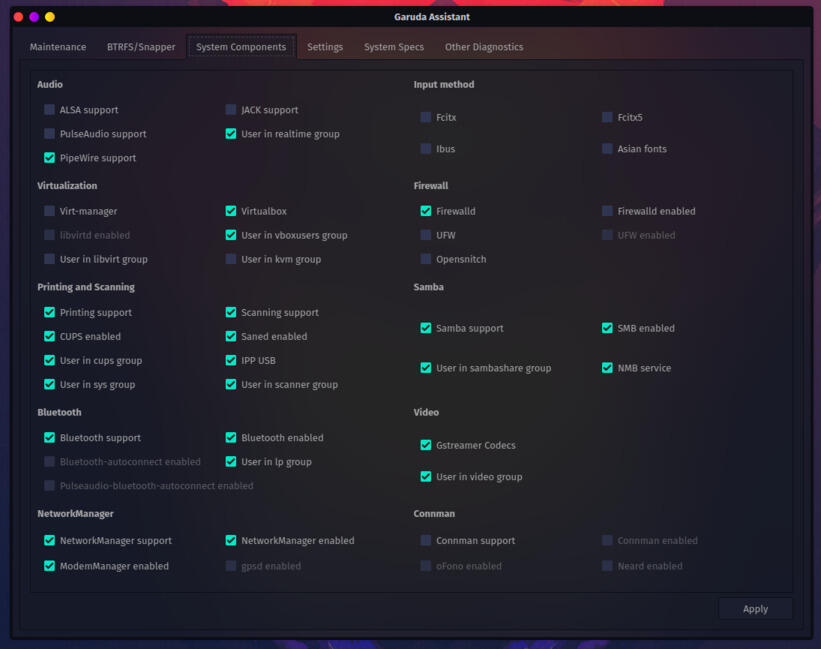Enable JACK support checkbox
Image resolution: width=821 pixels, height=649 pixels.
(x=230, y=109)
